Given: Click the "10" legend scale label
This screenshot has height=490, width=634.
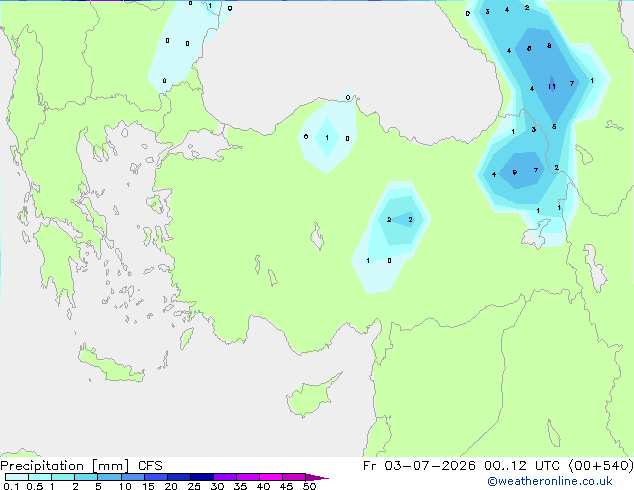Looking at the screenshot, I should (125, 486).
